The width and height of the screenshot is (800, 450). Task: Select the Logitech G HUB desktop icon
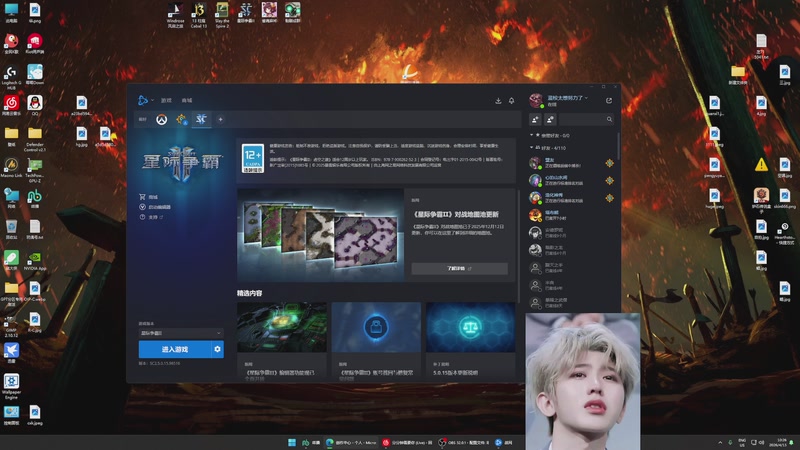click(11, 77)
